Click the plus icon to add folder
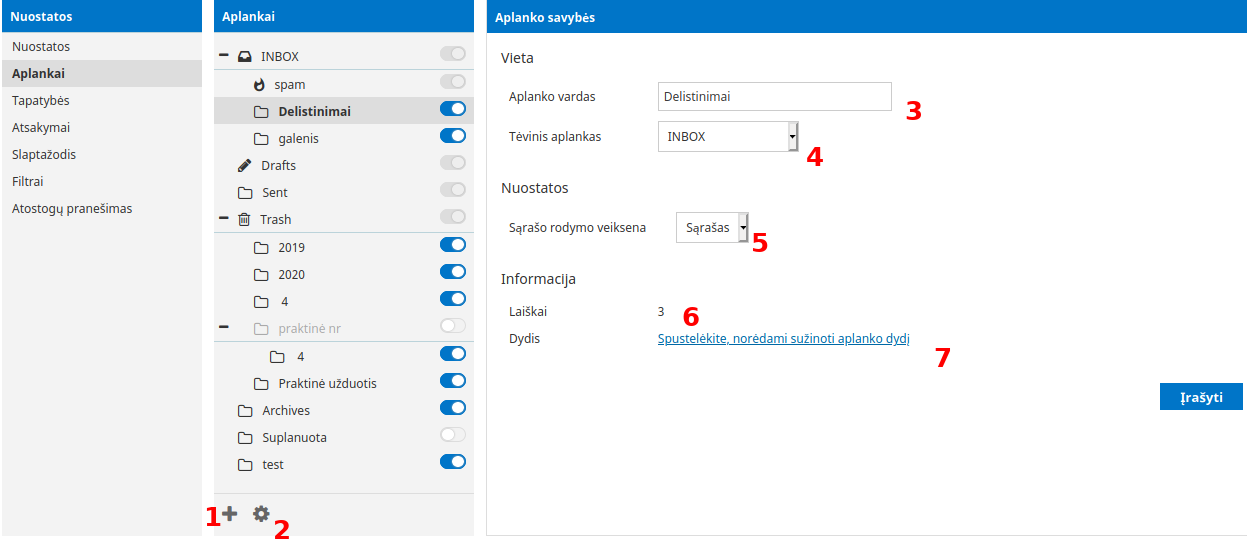Screen dimensions: 1247x541 (x=230, y=514)
